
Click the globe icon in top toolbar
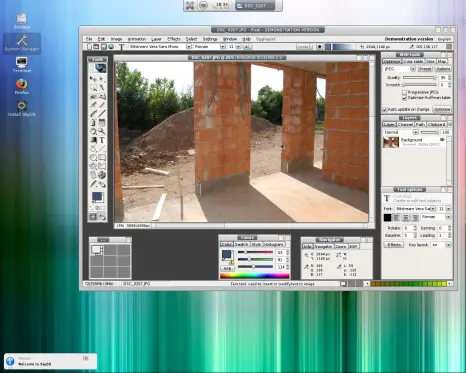tap(111, 47)
